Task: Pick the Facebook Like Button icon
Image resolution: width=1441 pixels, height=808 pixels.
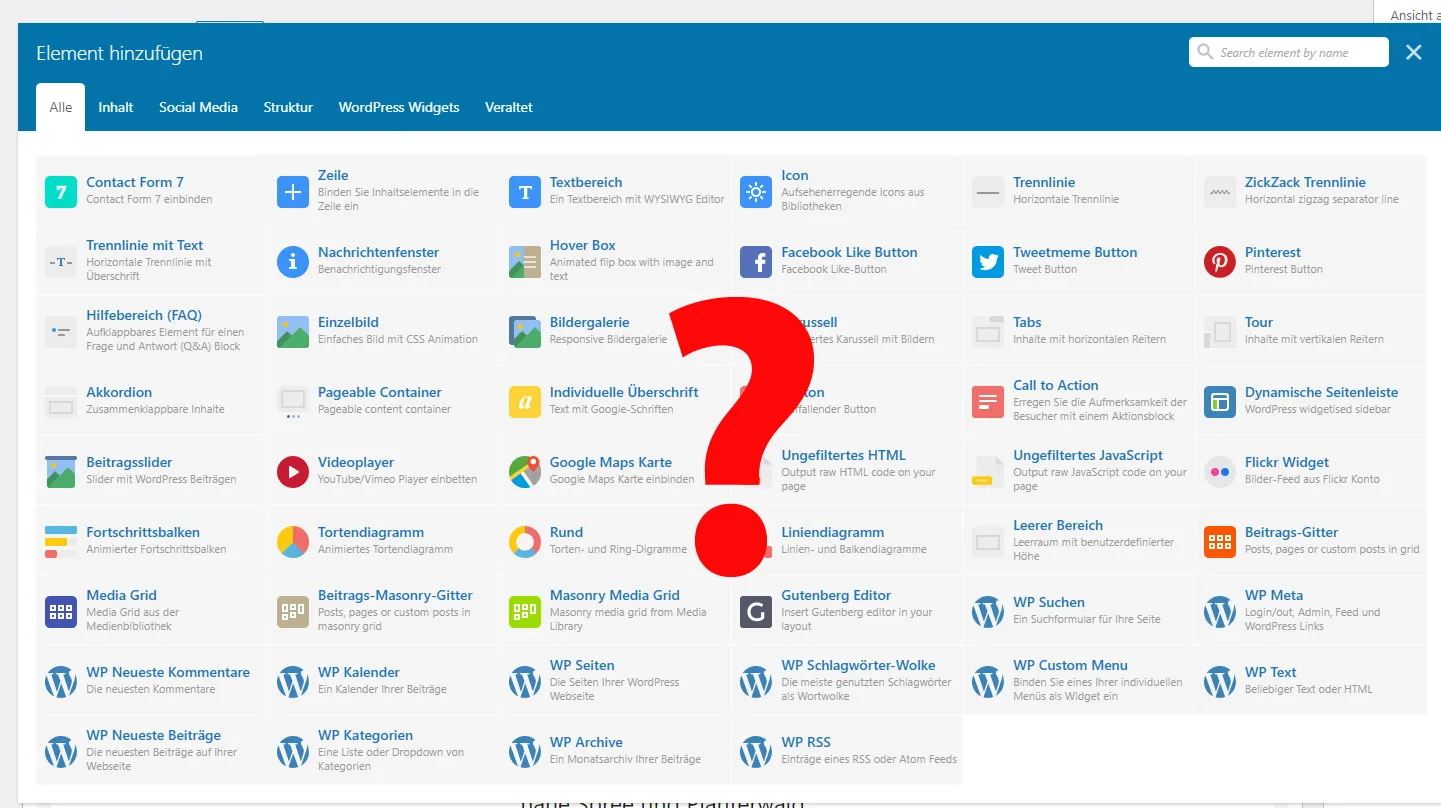Action: 756,261
